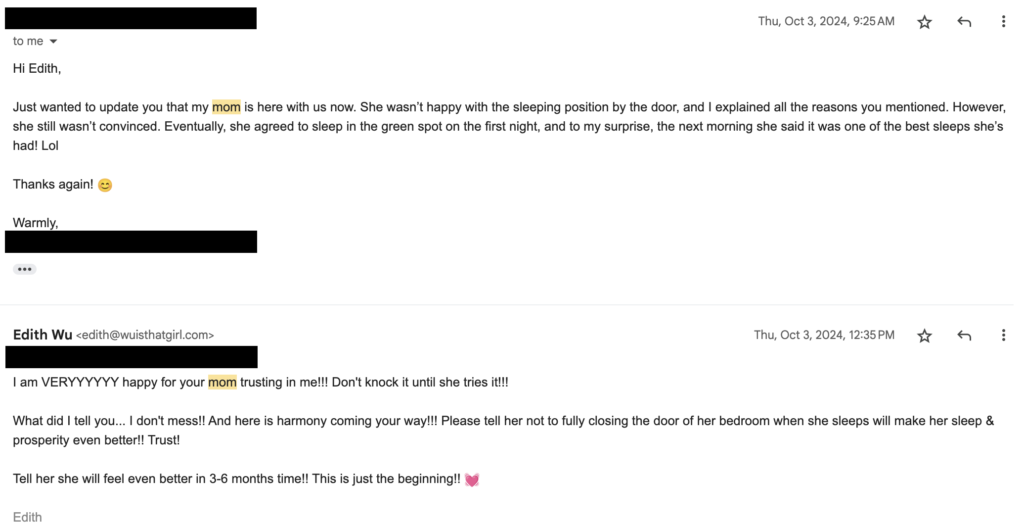This screenshot has height=532, width=1024.
Task: Star the 9:25 AM email
Action: 924,22
